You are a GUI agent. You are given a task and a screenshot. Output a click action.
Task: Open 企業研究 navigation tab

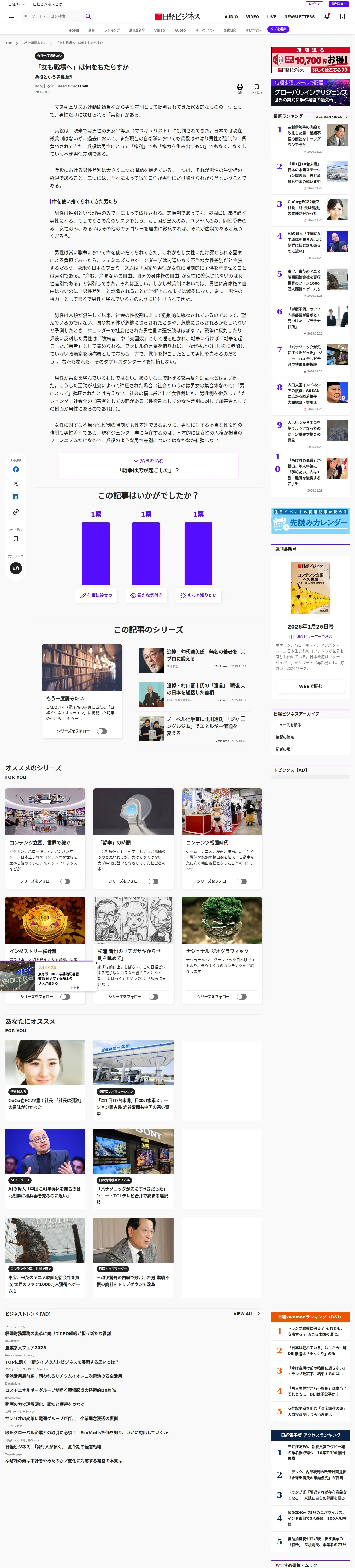pos(230,30)
